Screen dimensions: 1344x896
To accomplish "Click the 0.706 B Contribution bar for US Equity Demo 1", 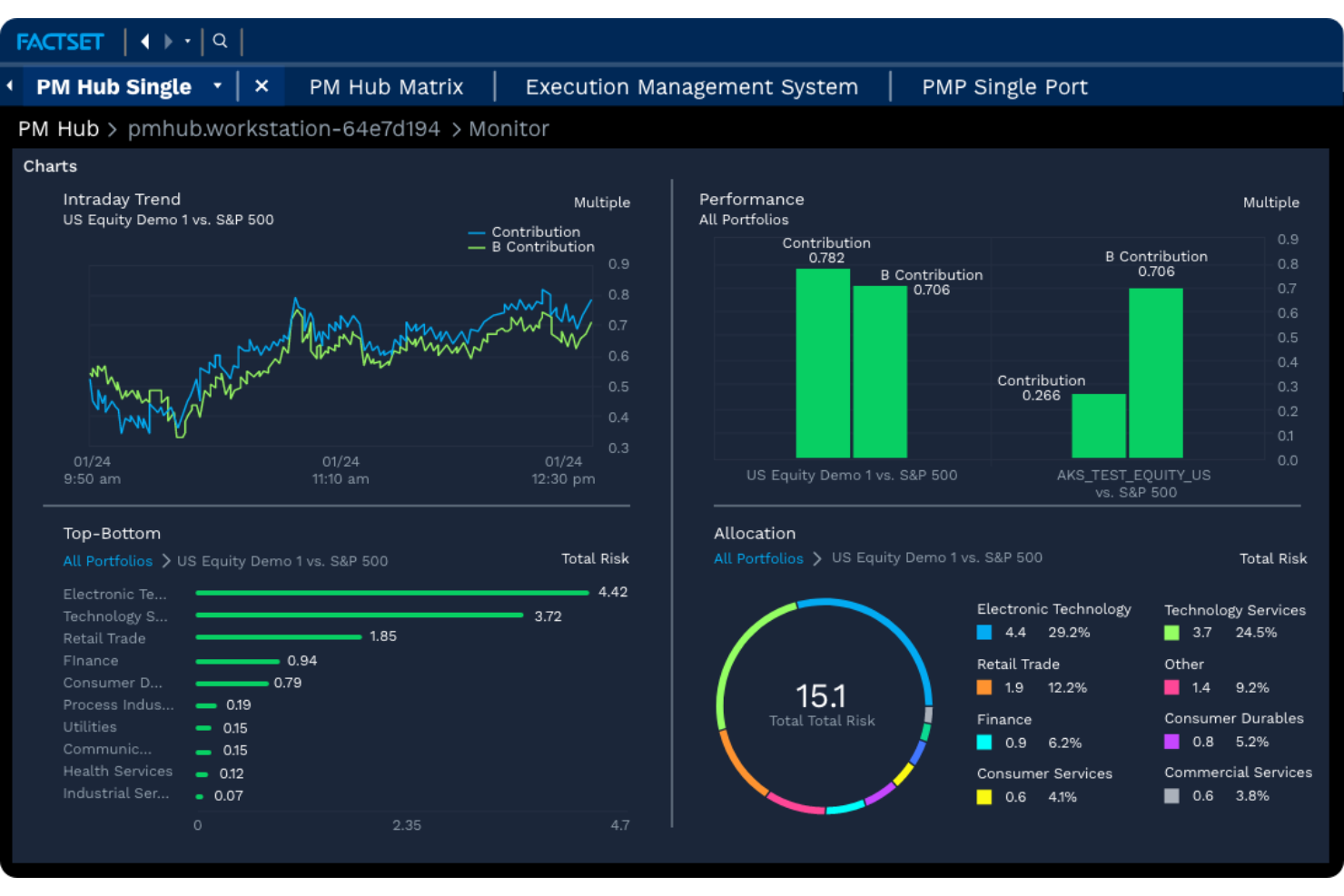I will pos(880,372).
